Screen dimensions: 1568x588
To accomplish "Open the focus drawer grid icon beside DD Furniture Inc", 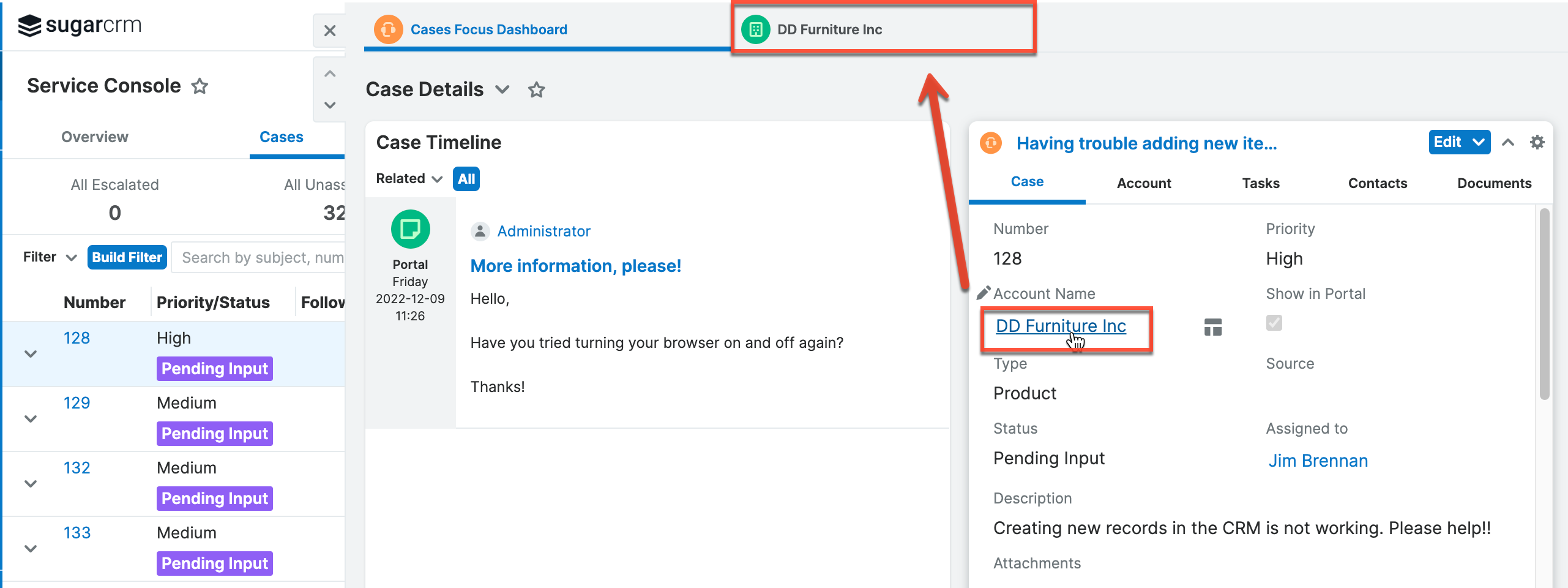I will coord(1212,326).
